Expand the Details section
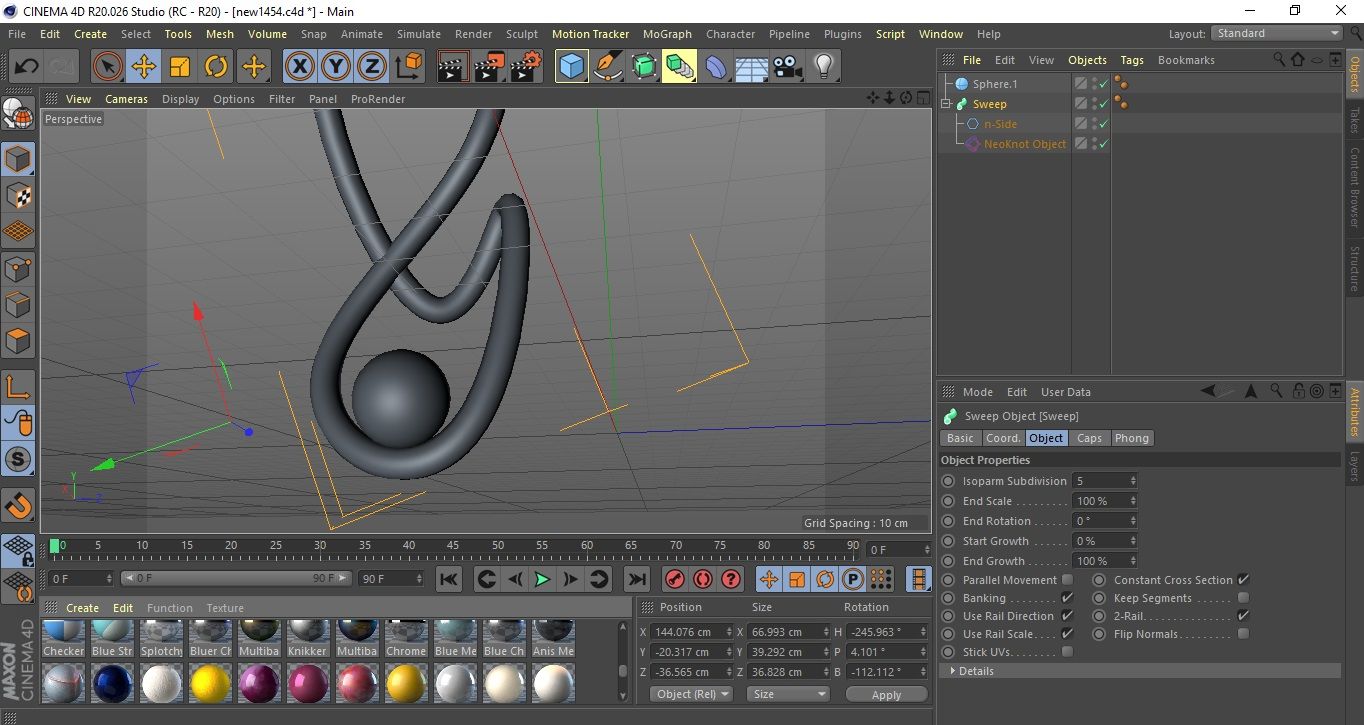 [x=976, y=671]
